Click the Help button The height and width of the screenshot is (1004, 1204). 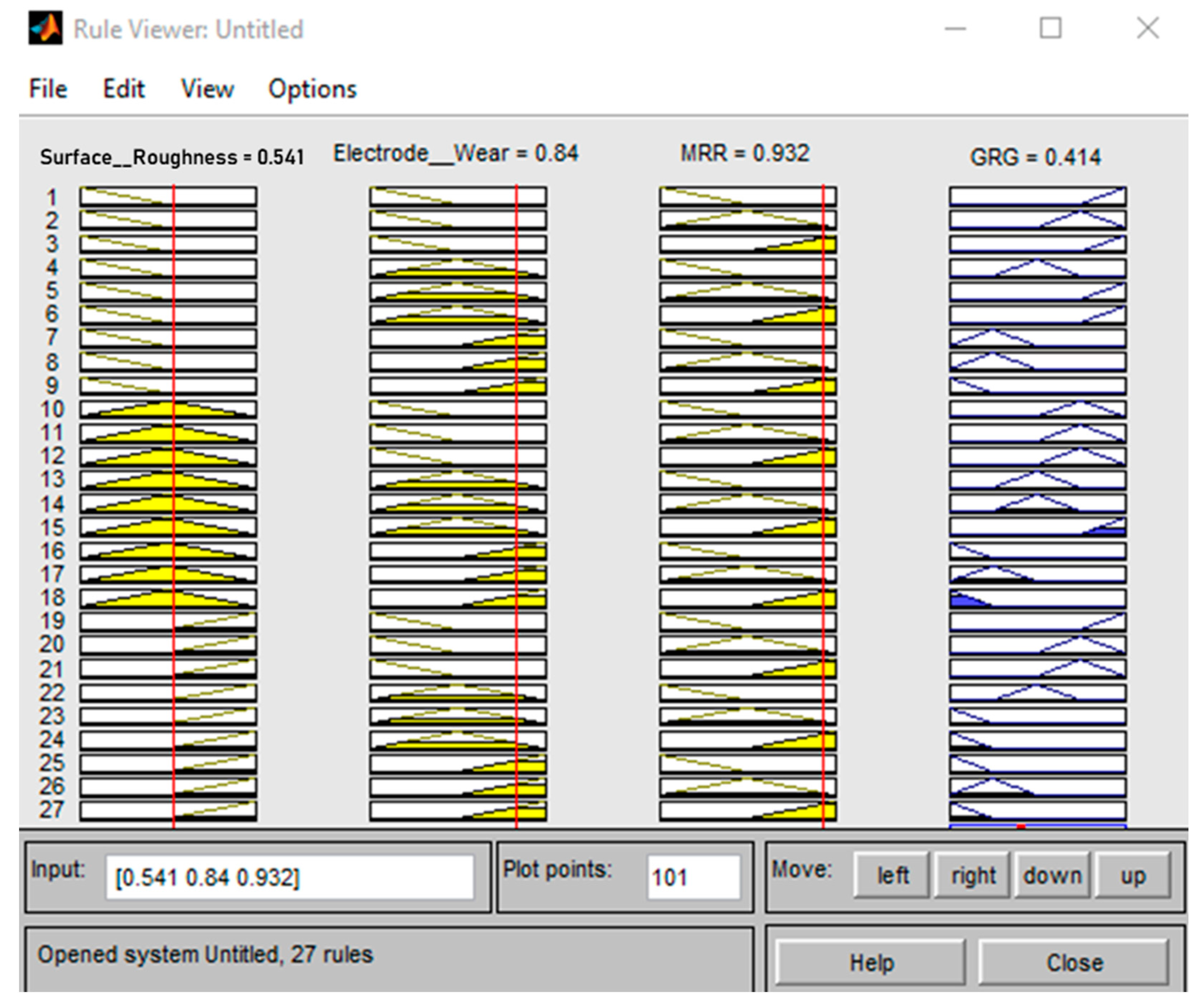tap(871, 963)
